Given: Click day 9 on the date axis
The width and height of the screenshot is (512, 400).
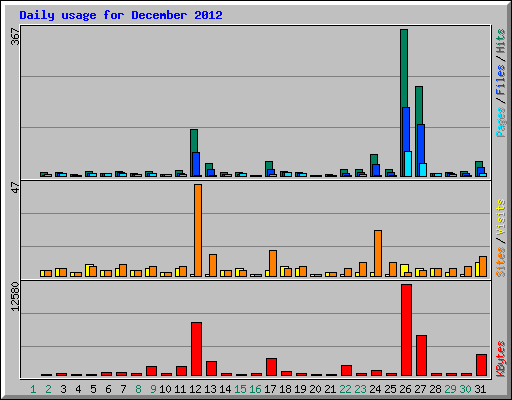Looking at the screenshot, I should pos(153,389).
